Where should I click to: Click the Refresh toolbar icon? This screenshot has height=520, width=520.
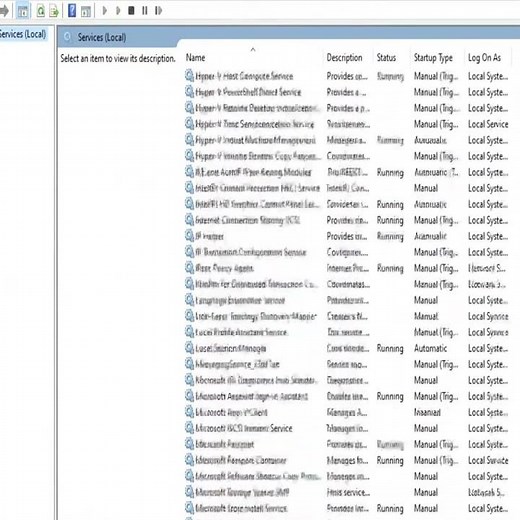(x=41, y=11)
